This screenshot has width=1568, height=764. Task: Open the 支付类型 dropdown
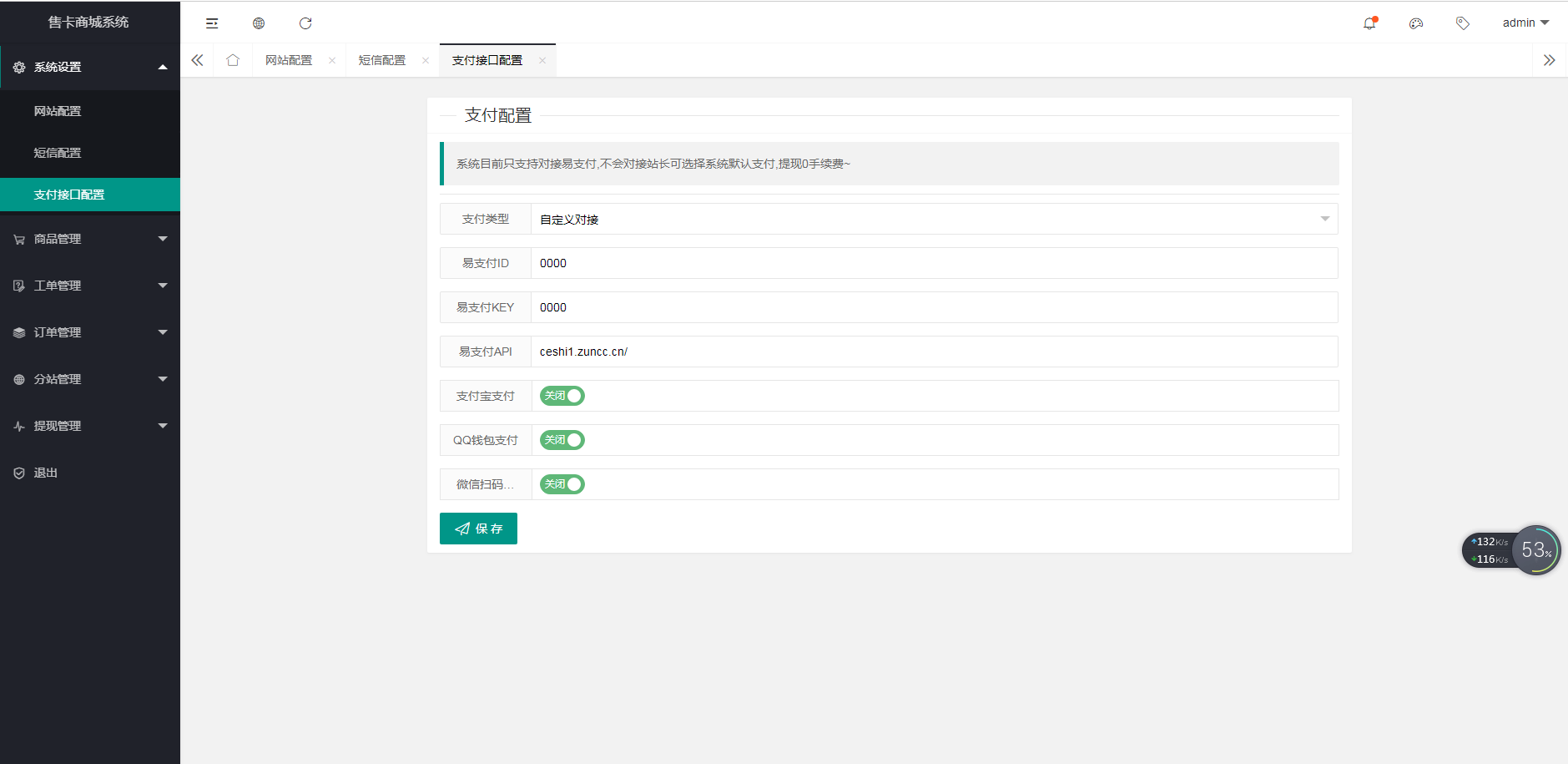[x=935, y=219]
